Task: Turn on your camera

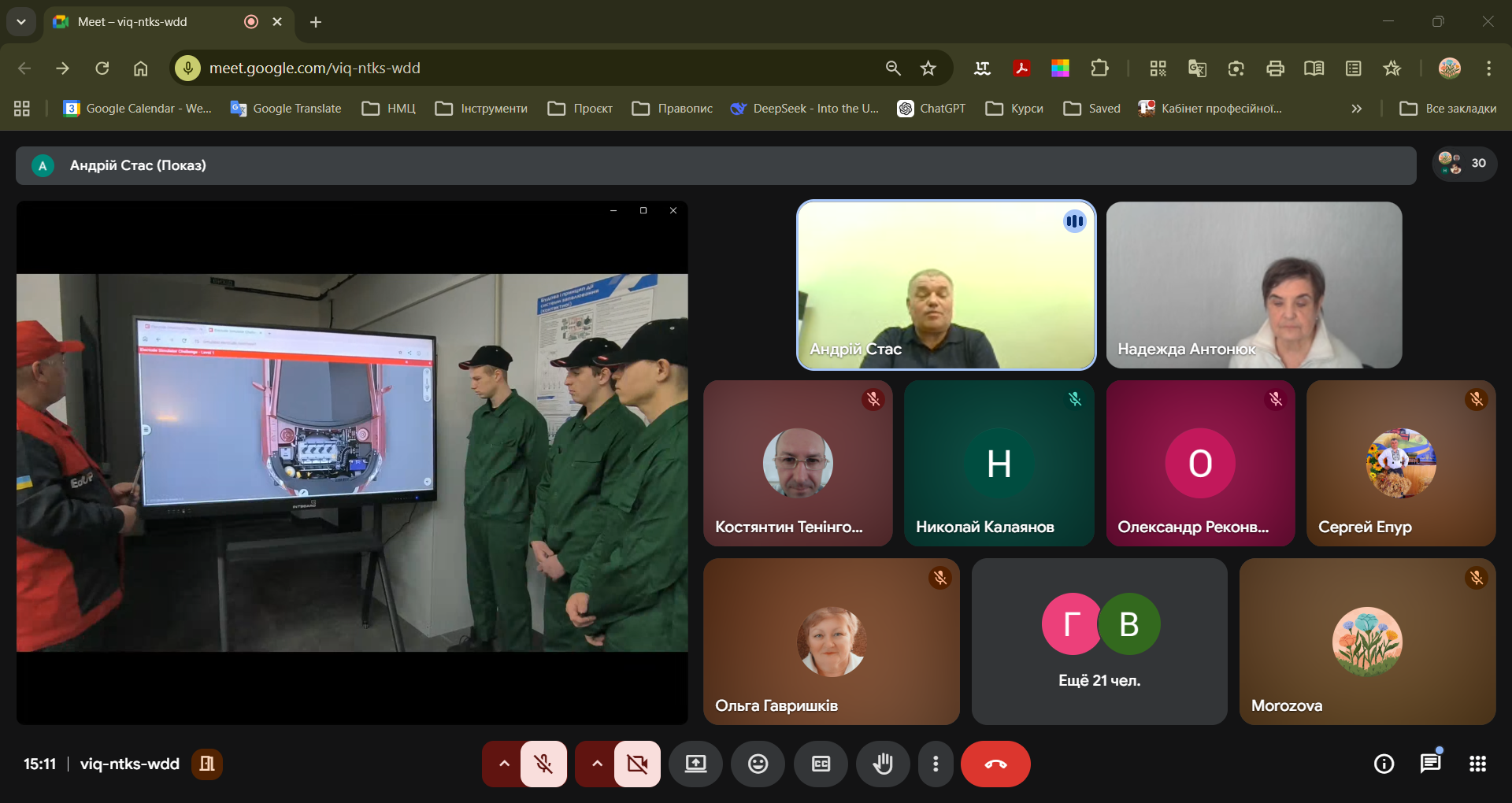Action: tap(636, 764)
